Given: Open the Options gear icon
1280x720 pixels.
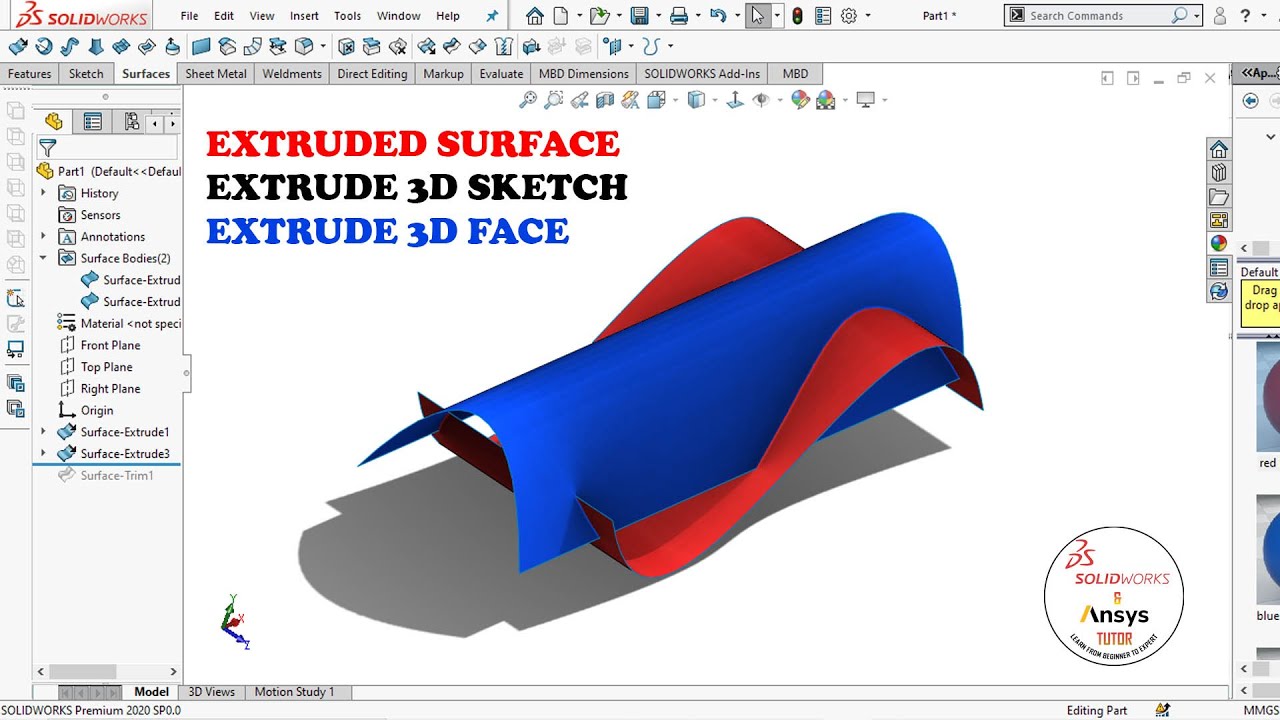Looking at the screenshot, I should (850, 15).
